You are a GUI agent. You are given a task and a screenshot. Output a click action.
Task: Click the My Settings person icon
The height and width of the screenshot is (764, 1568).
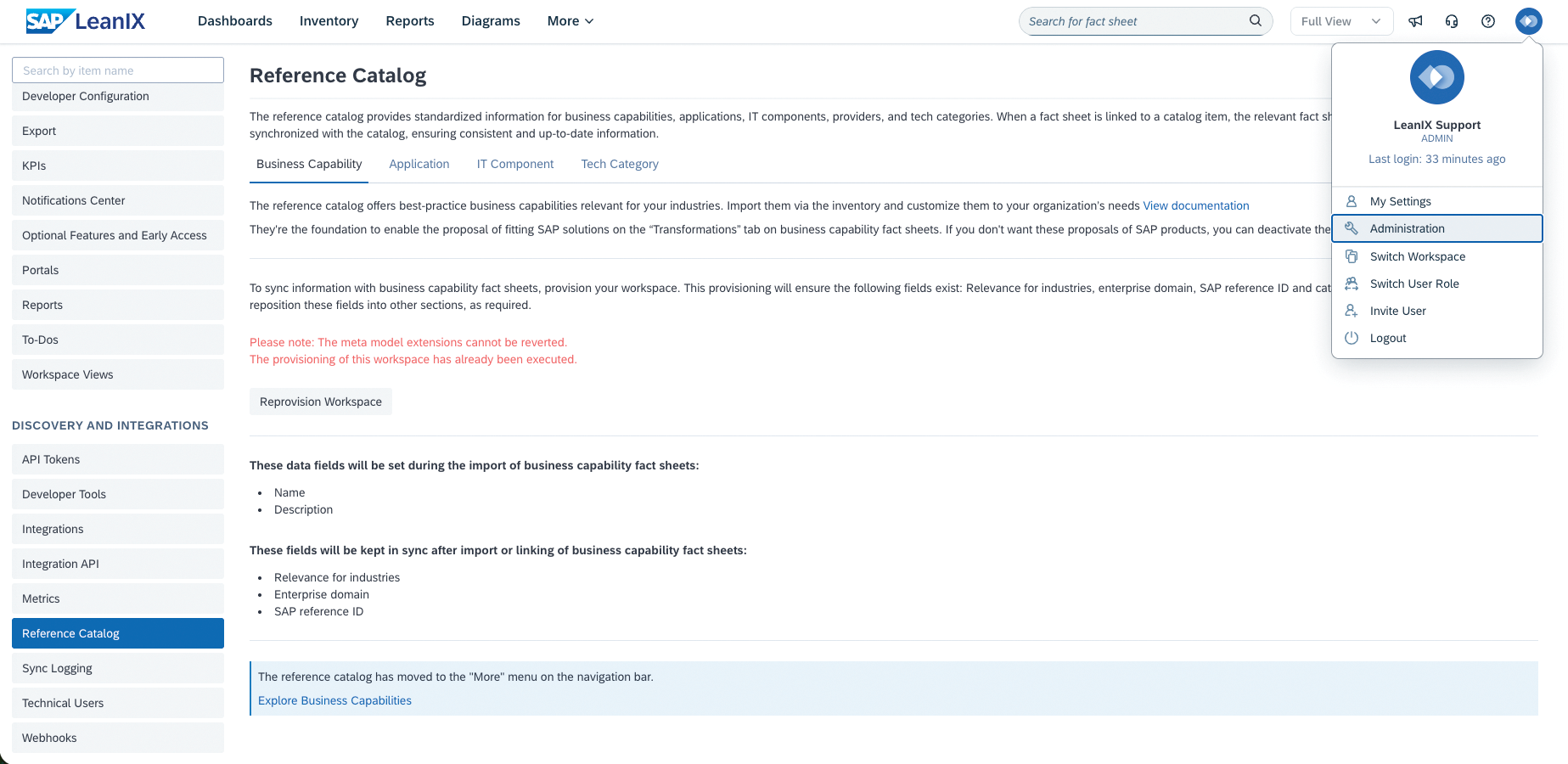[1352, 201]
